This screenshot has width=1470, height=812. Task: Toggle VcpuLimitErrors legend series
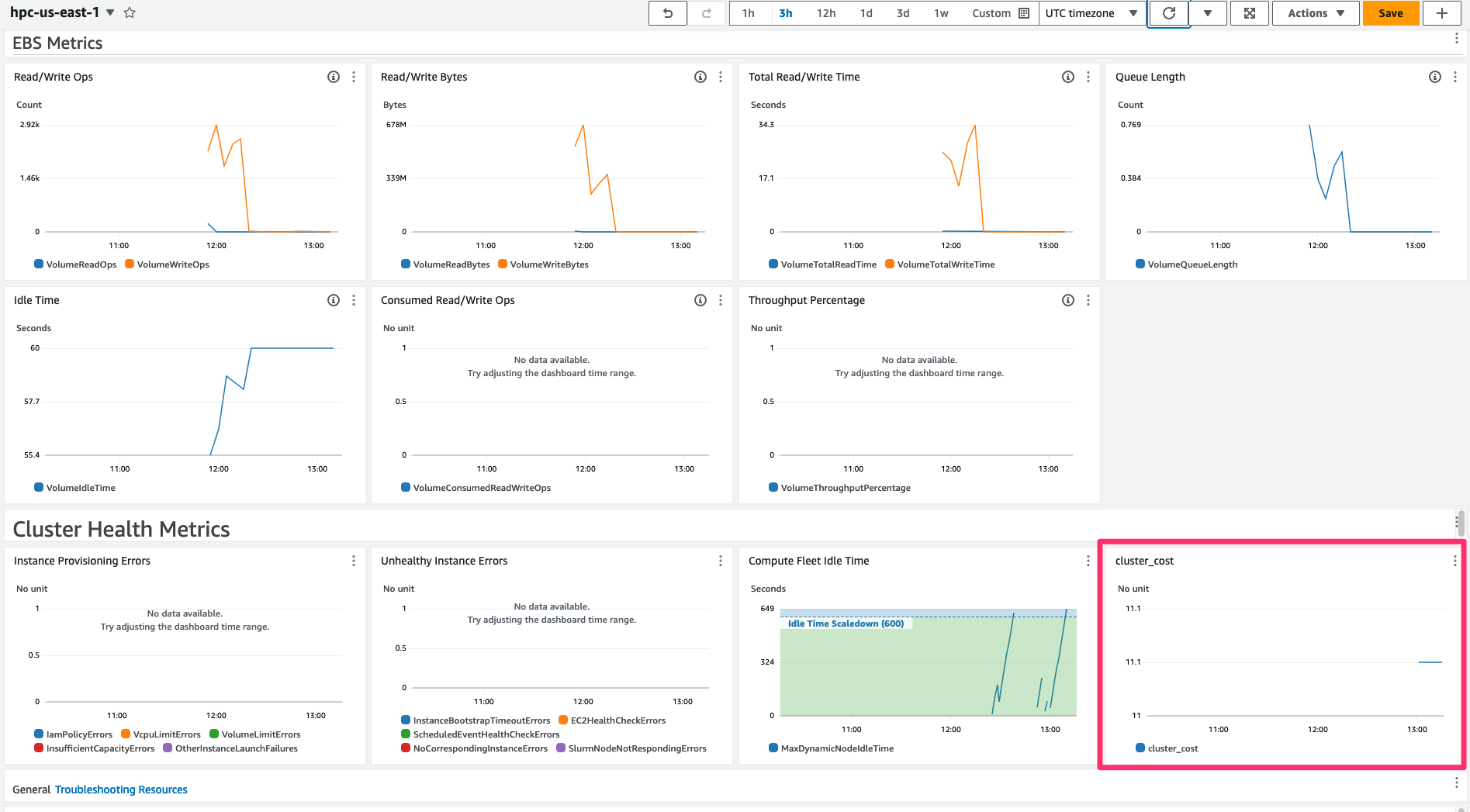coord(161,734)
